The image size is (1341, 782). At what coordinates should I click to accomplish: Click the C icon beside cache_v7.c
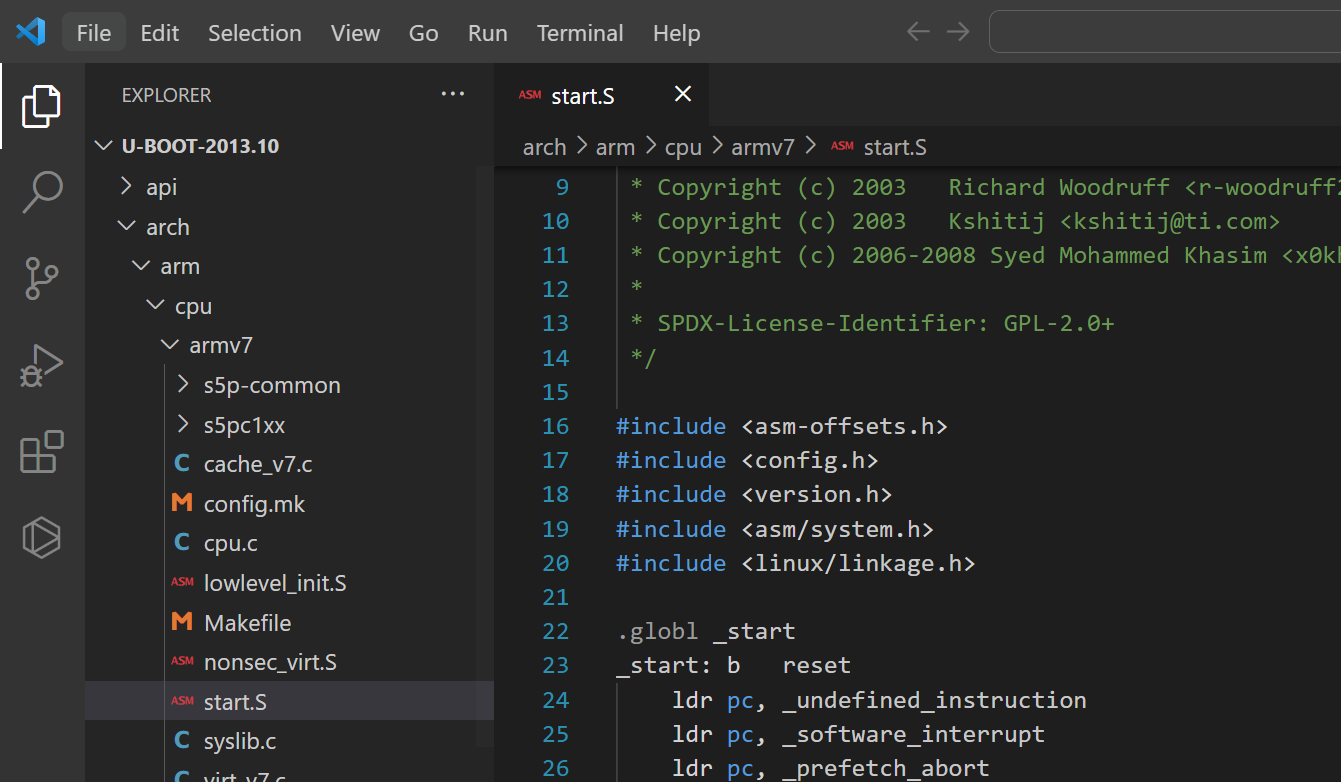(x=182, y=464)
